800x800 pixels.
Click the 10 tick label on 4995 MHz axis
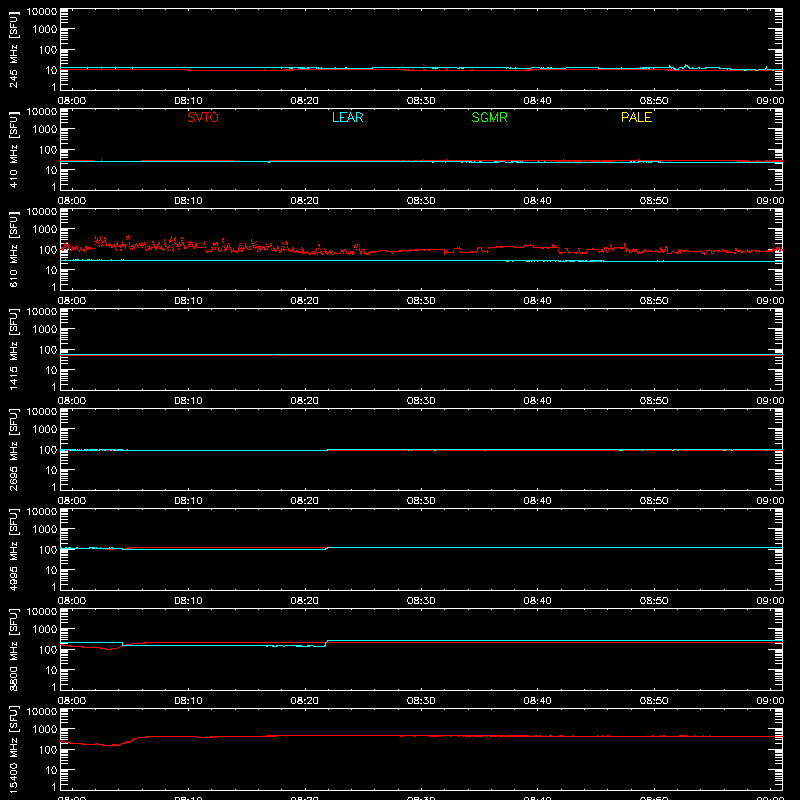click(51, 570)
